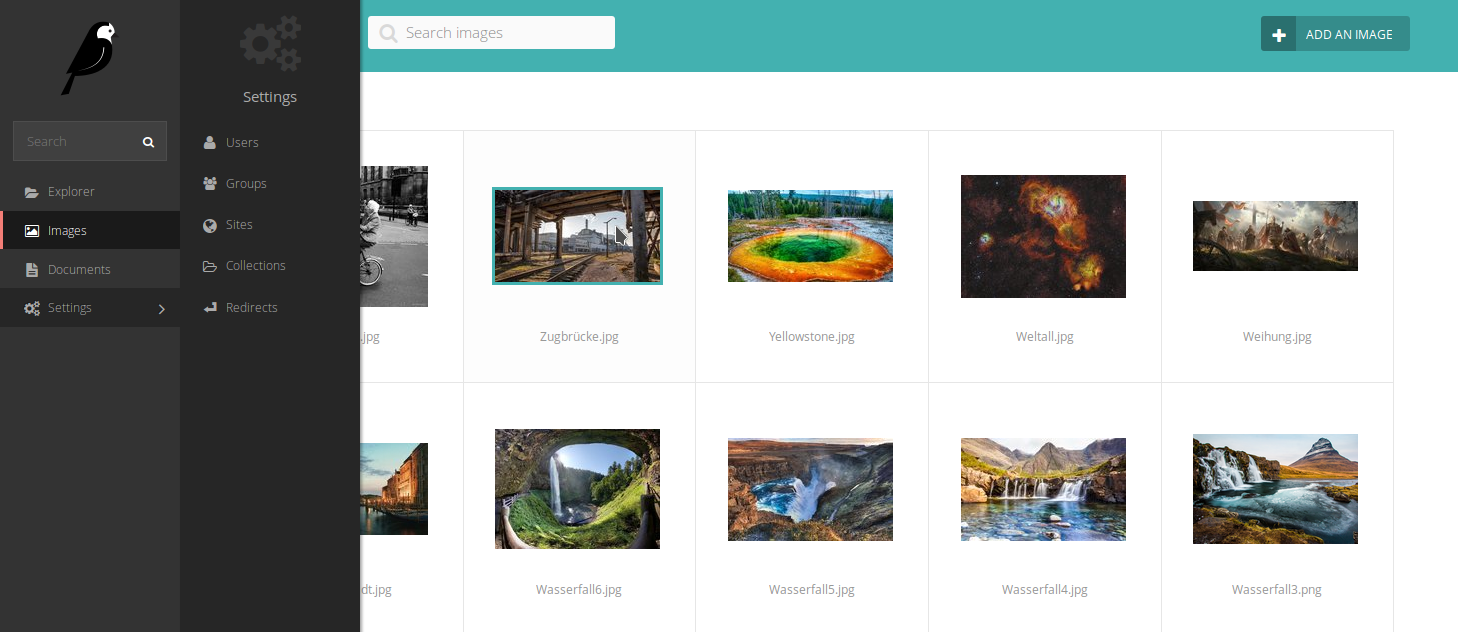Open the Yellowstone hot spring thumbnail

pos(810,236)
